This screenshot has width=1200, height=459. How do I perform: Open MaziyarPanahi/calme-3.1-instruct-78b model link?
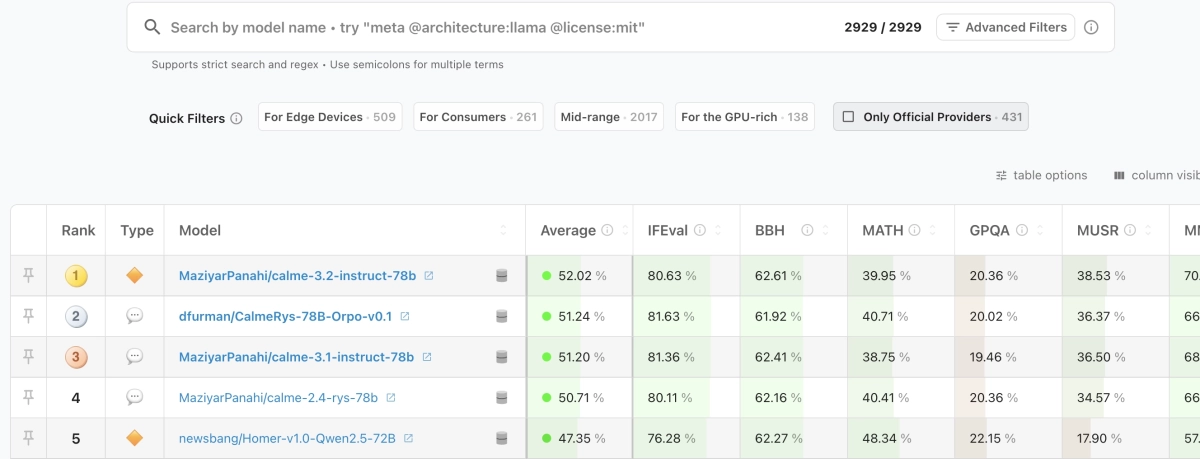coord(296,357)
